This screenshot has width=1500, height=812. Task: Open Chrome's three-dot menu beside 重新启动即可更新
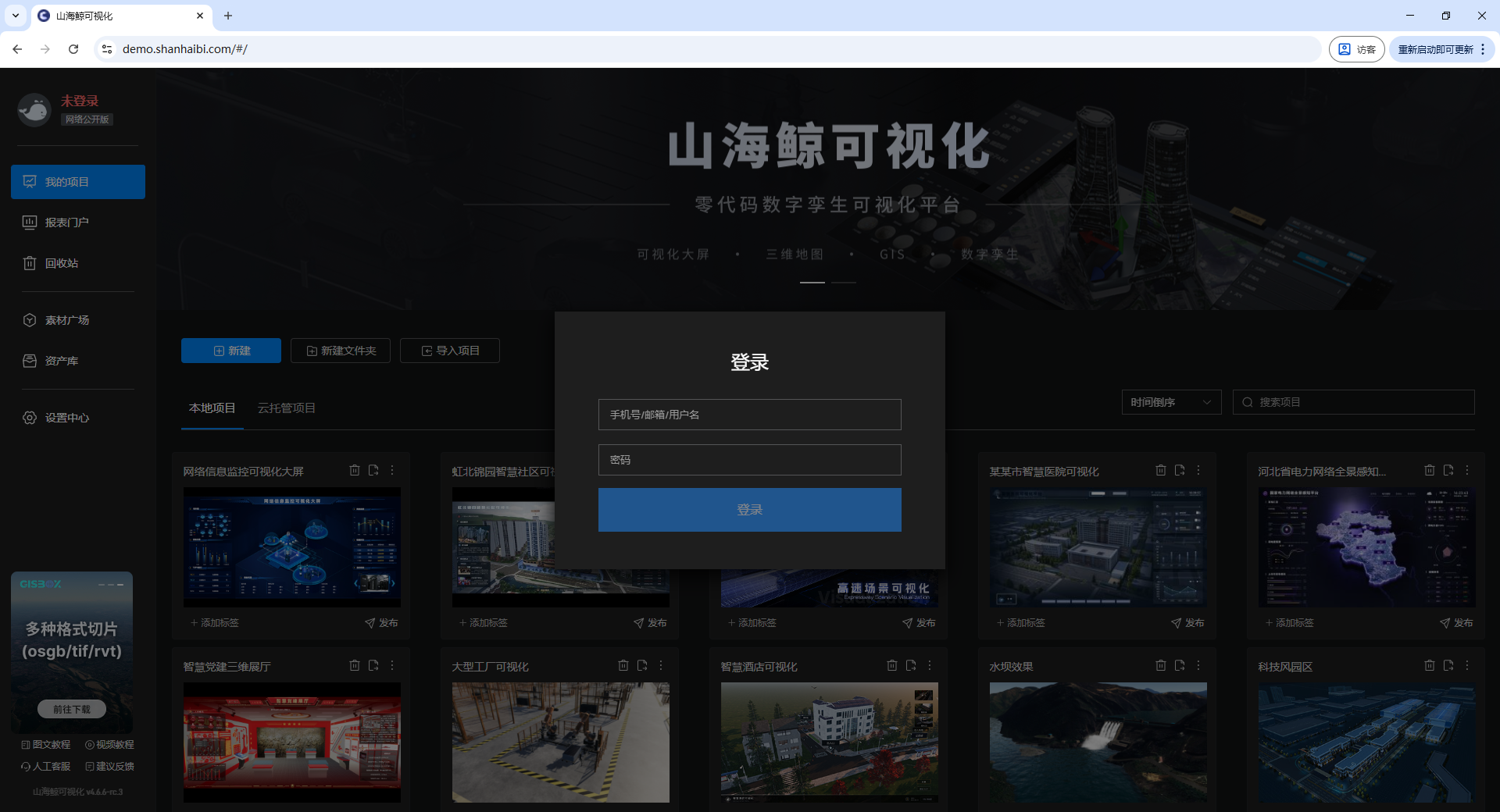[1483, 49]
